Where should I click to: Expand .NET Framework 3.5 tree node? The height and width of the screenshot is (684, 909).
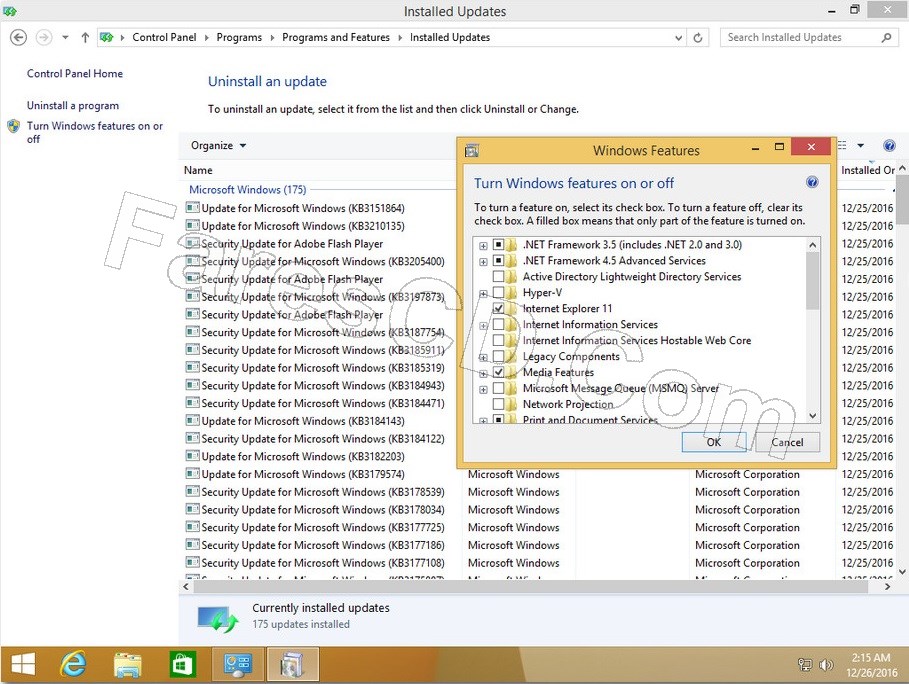[x=483, y=246]
